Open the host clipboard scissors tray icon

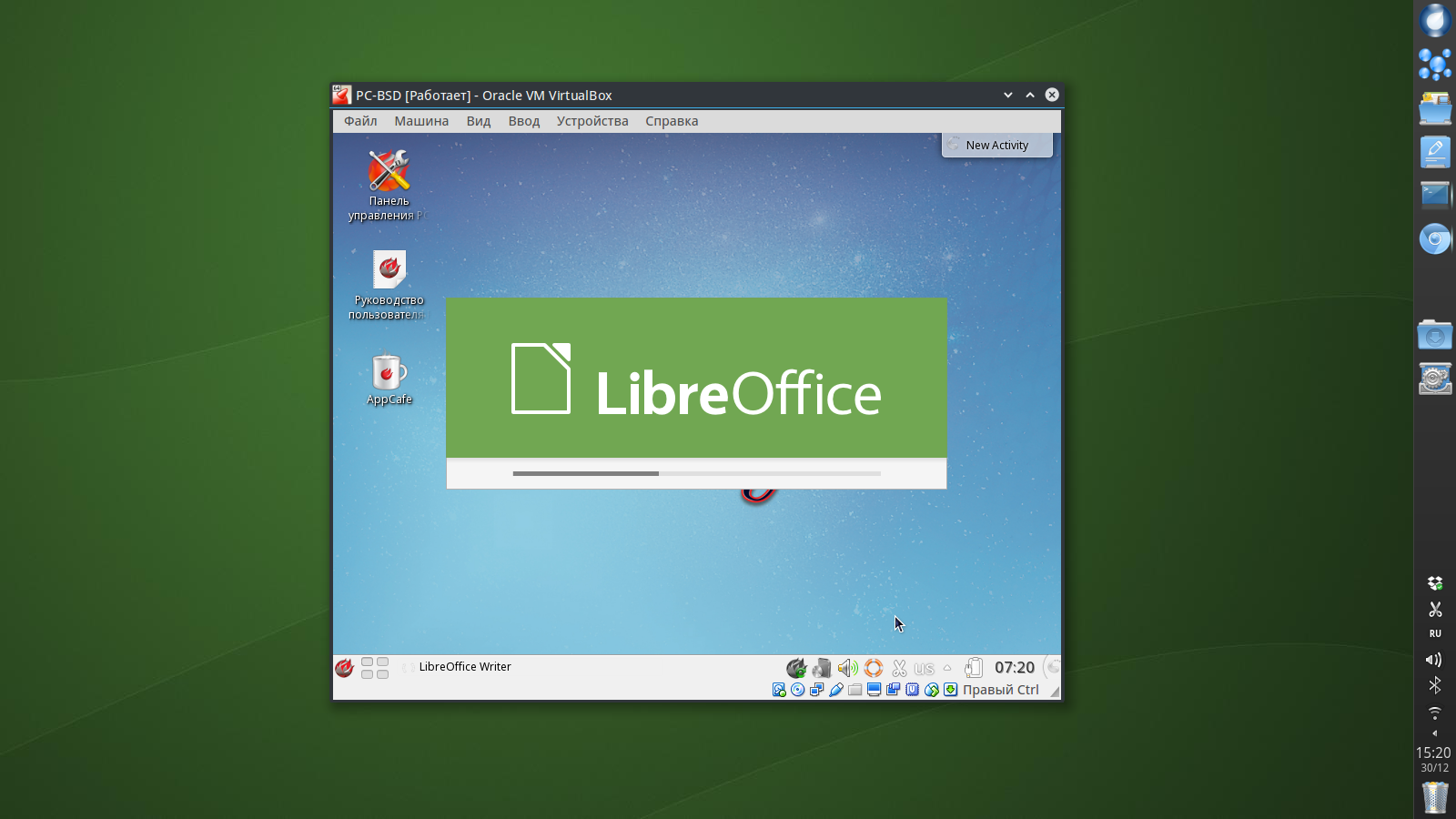tap(1435, 609)
